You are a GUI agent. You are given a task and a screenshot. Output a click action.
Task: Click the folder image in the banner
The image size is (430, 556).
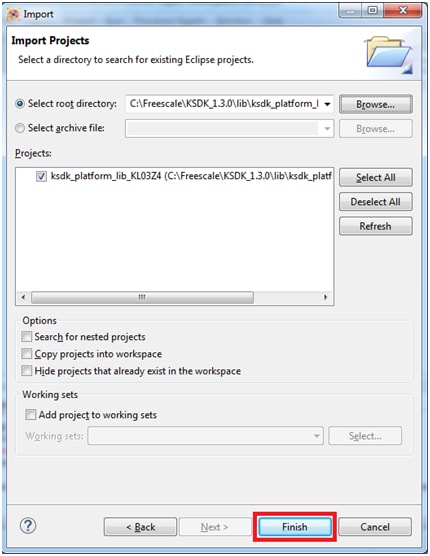[389, 54]
